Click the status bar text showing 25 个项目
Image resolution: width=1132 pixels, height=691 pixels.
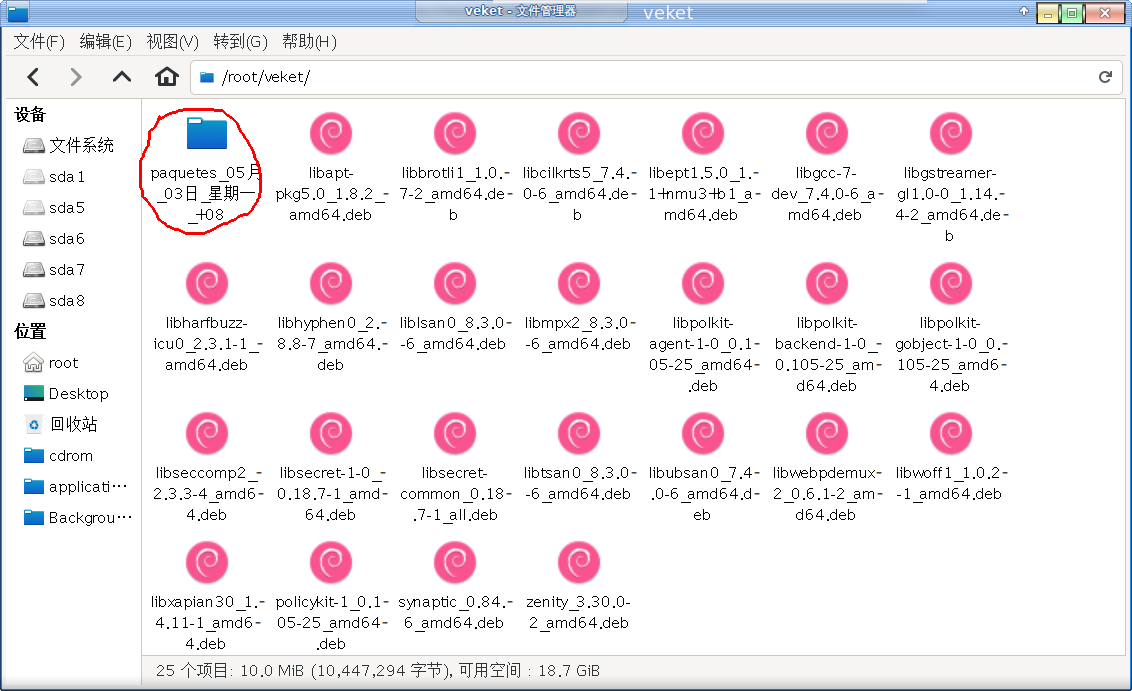tap(378, 671)
